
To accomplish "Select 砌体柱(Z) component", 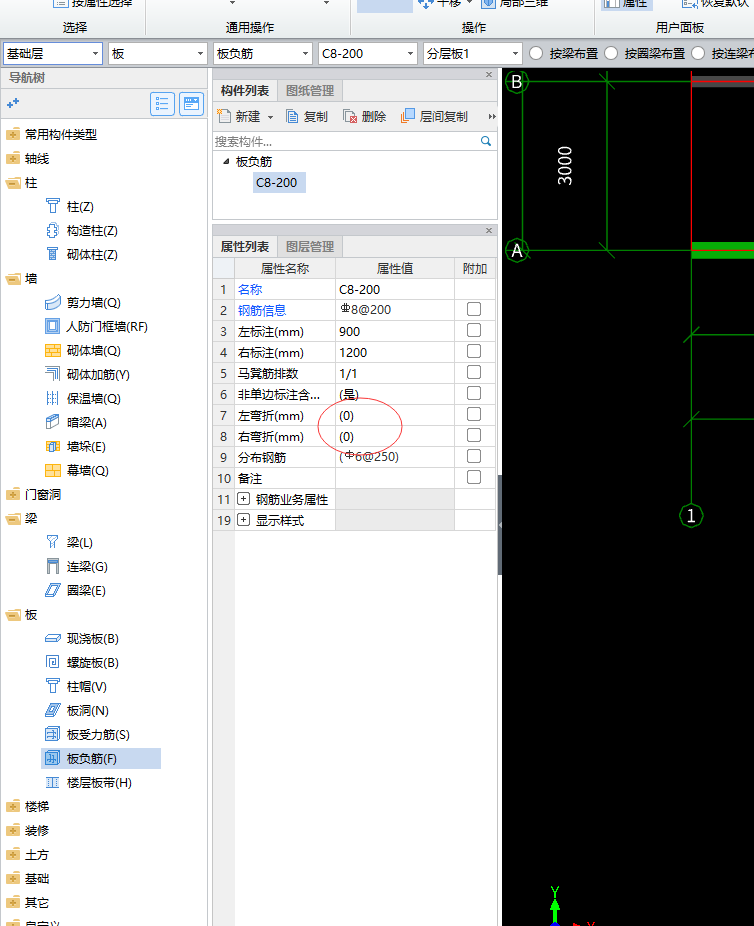I will (92, 255).
